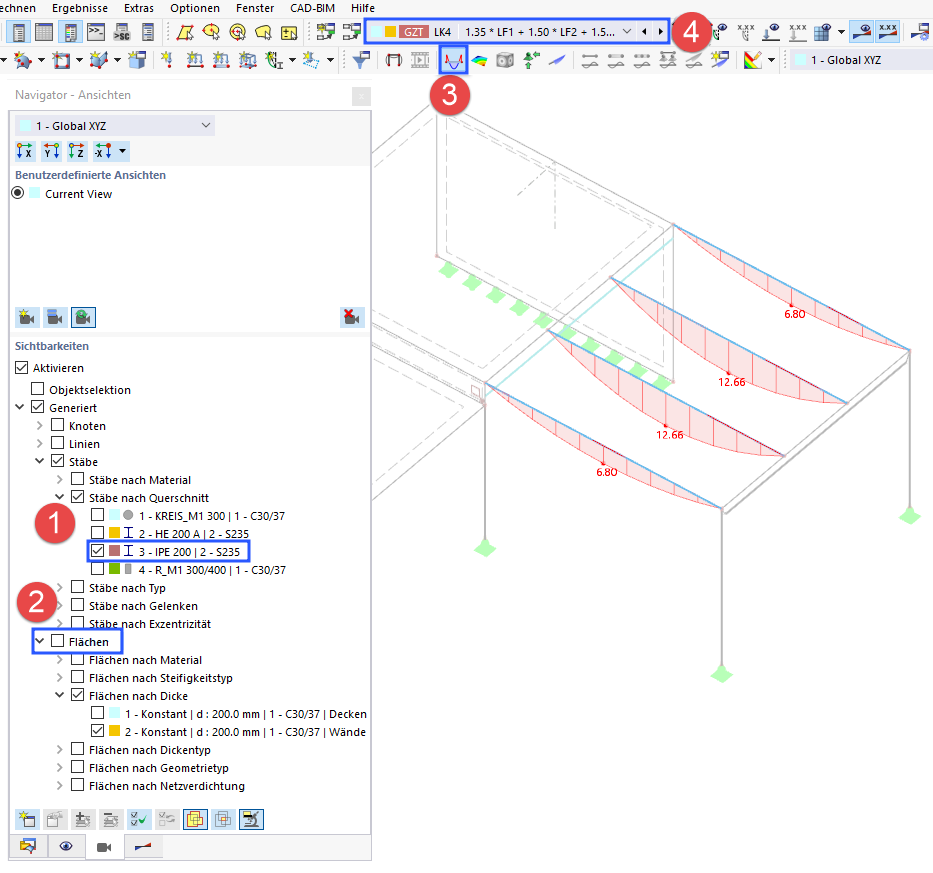Open the >SC script console icon

click(x=122, y=32)
